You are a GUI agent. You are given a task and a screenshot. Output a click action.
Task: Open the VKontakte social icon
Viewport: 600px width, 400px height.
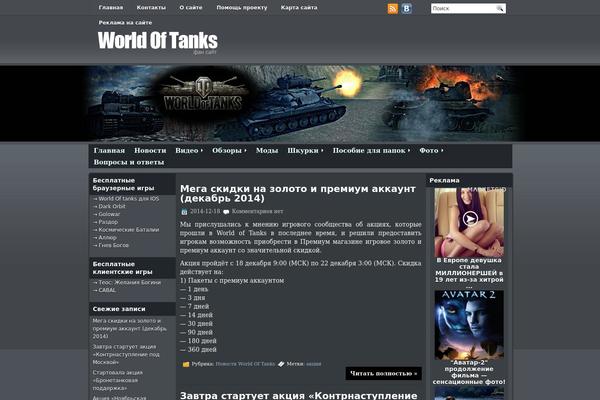pos(406,8)
